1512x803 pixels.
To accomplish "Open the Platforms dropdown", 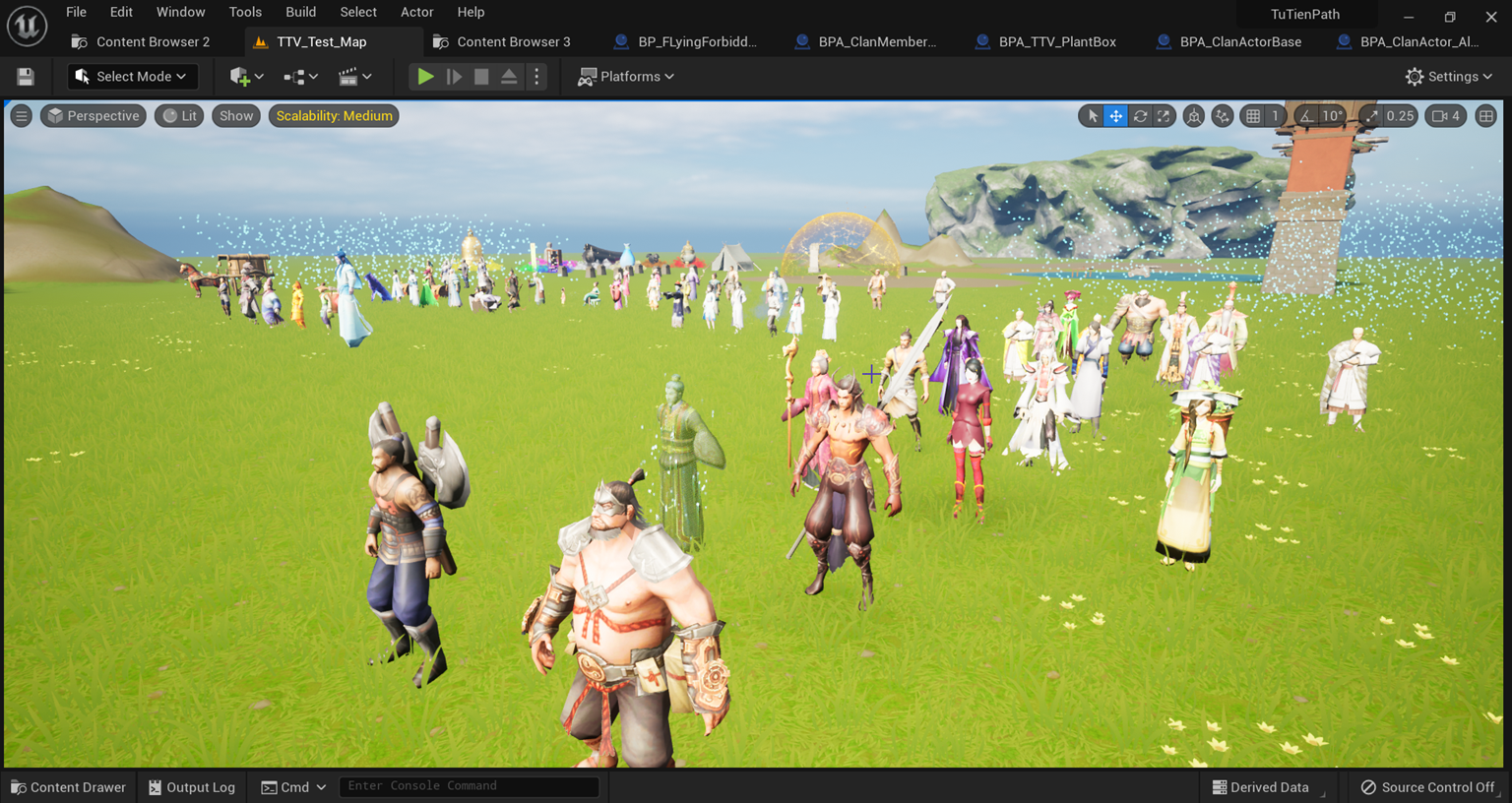I will [626, 77].
